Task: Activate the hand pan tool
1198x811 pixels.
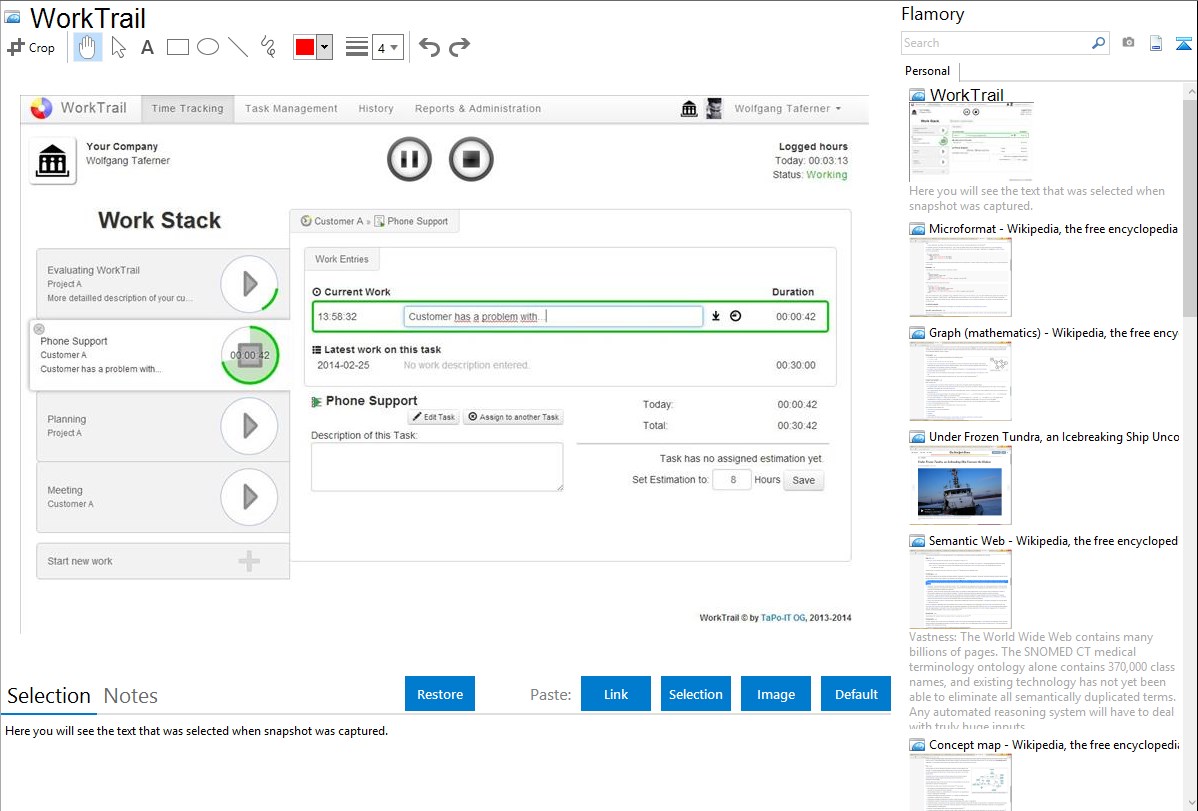Action: coord(88,47)
